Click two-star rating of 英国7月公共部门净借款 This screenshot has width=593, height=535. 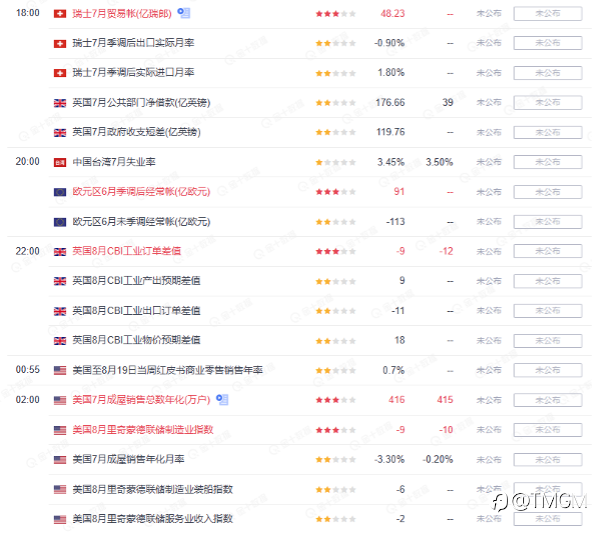tap(335, 103)
